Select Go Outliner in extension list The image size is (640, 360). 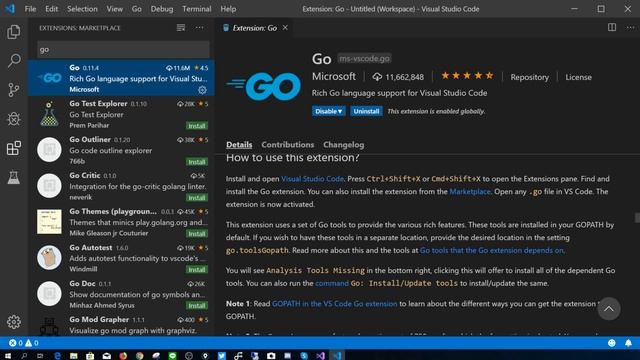pyautogui.click(x=121, y=150)
